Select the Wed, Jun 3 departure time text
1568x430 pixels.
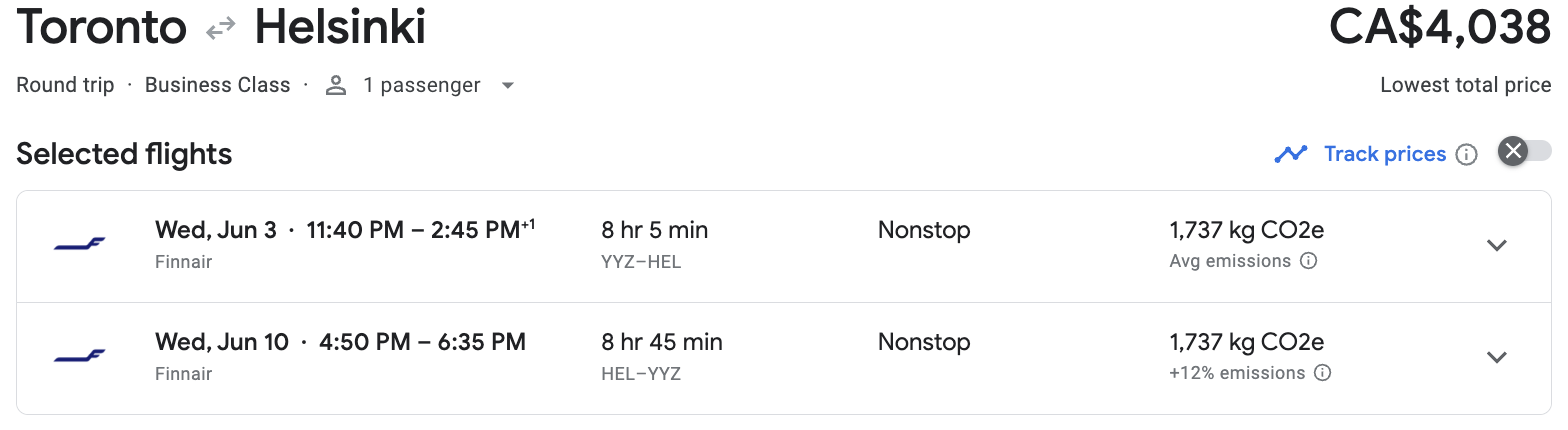click(345, 230)
